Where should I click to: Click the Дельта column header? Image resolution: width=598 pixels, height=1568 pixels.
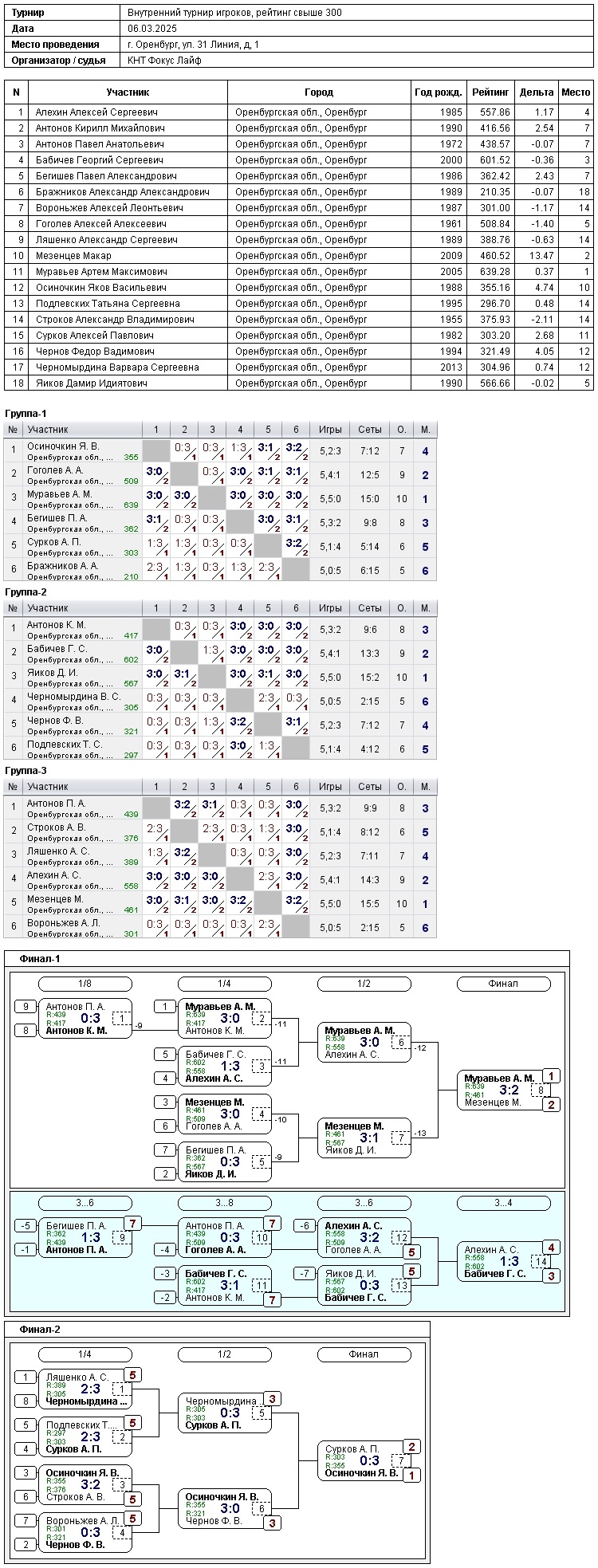(x=536, y=92)
